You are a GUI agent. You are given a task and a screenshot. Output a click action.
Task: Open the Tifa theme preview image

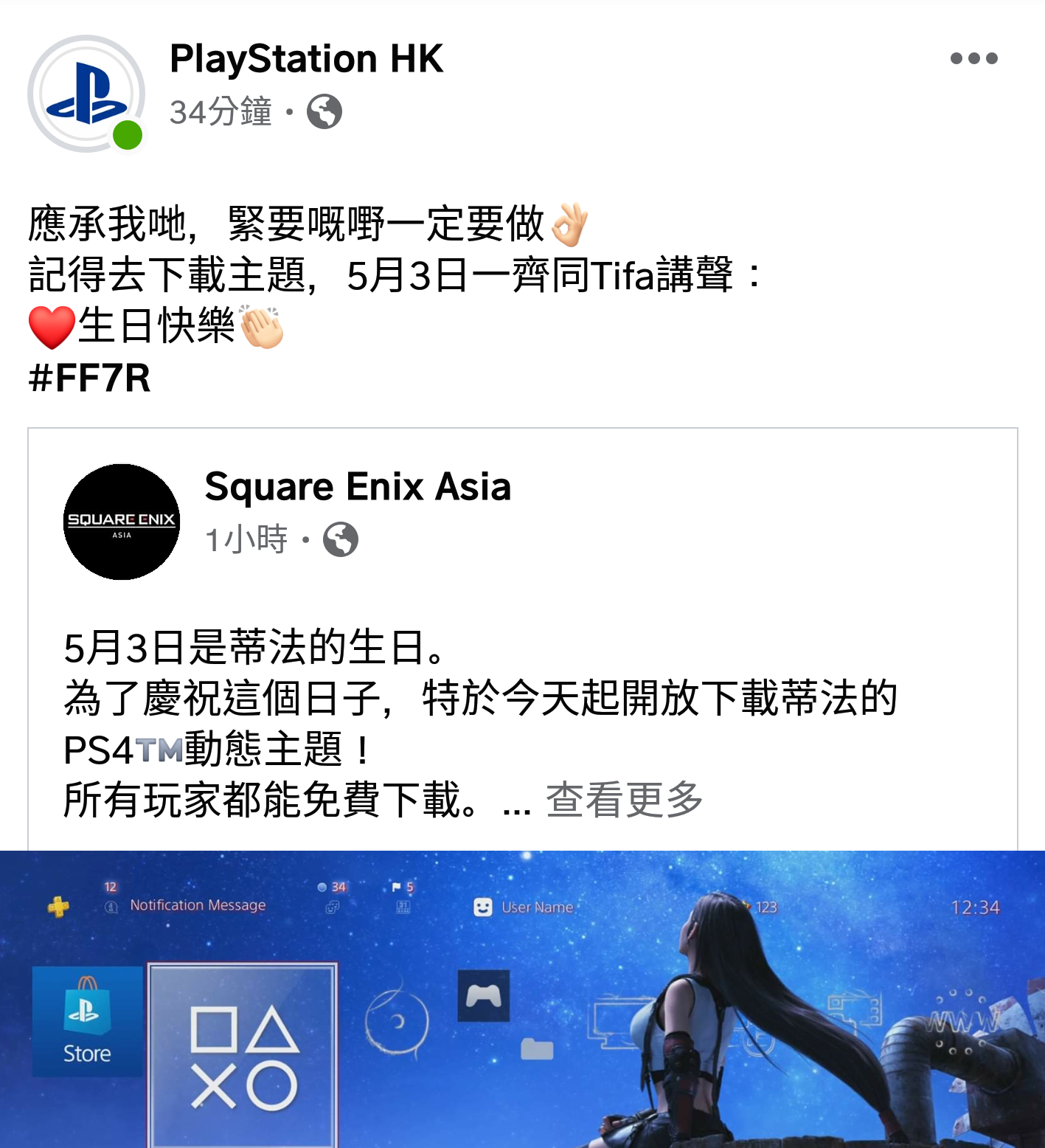point(522,999)
